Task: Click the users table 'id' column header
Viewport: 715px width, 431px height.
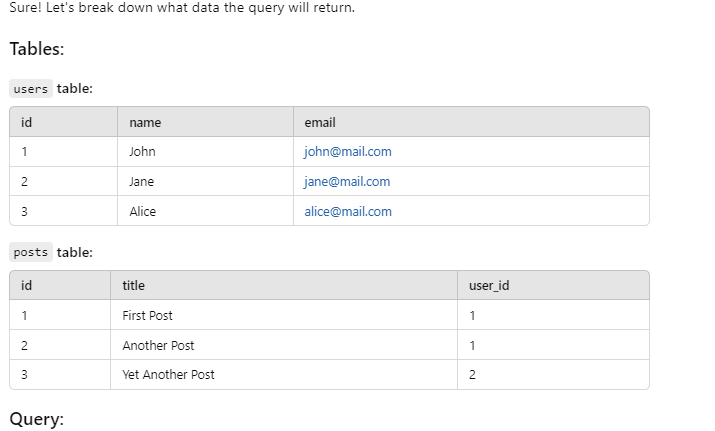Action: (x=26, y=122)
